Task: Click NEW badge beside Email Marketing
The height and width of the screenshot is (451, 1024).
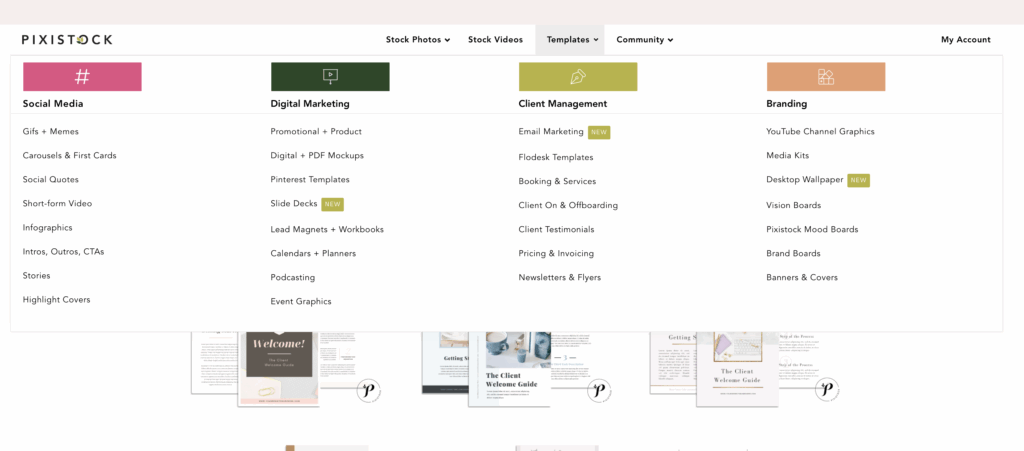Action: coord(599,132)
